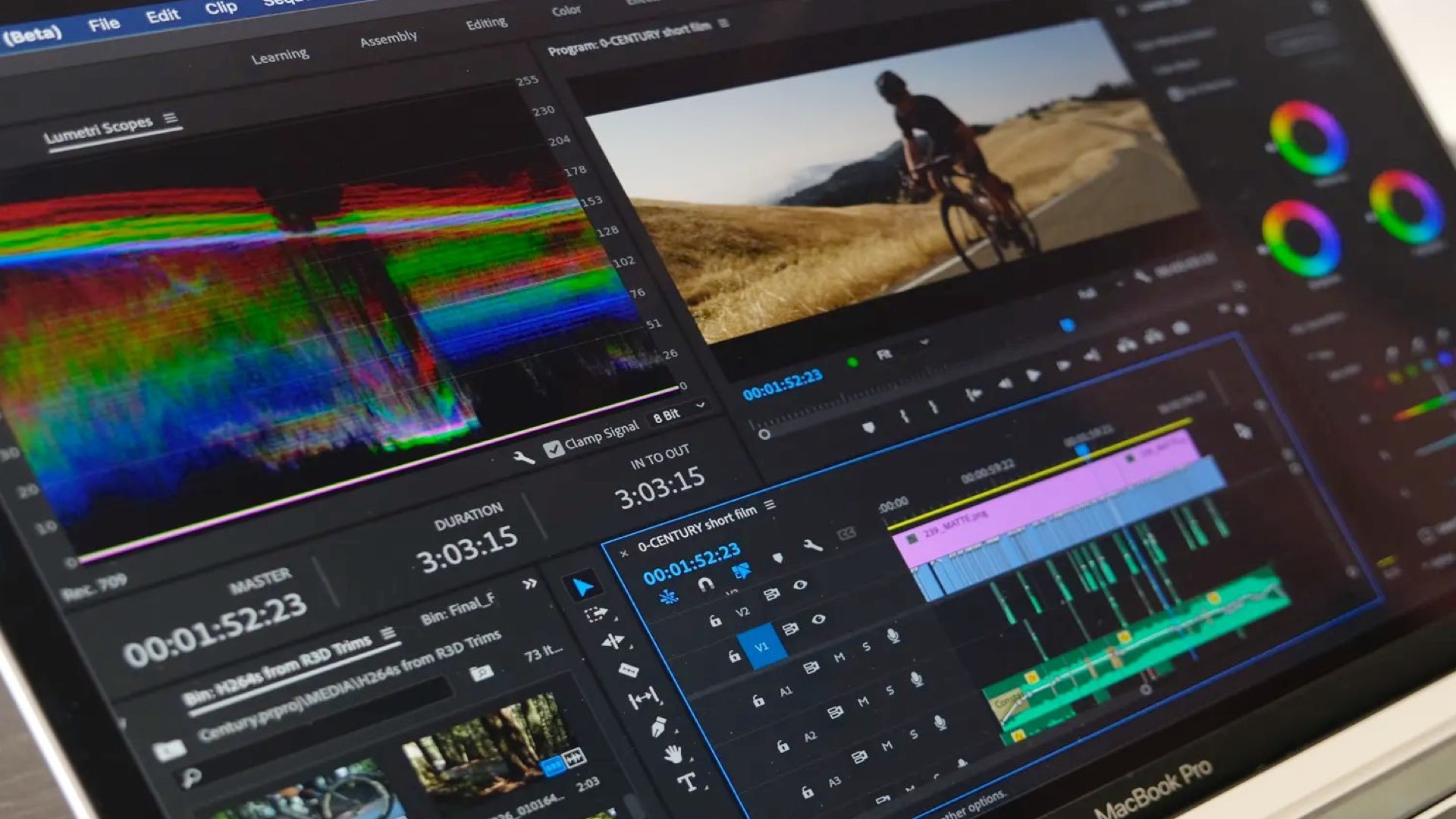Play the program monitor video
1456x819 pixels.
coord(1033,375)
